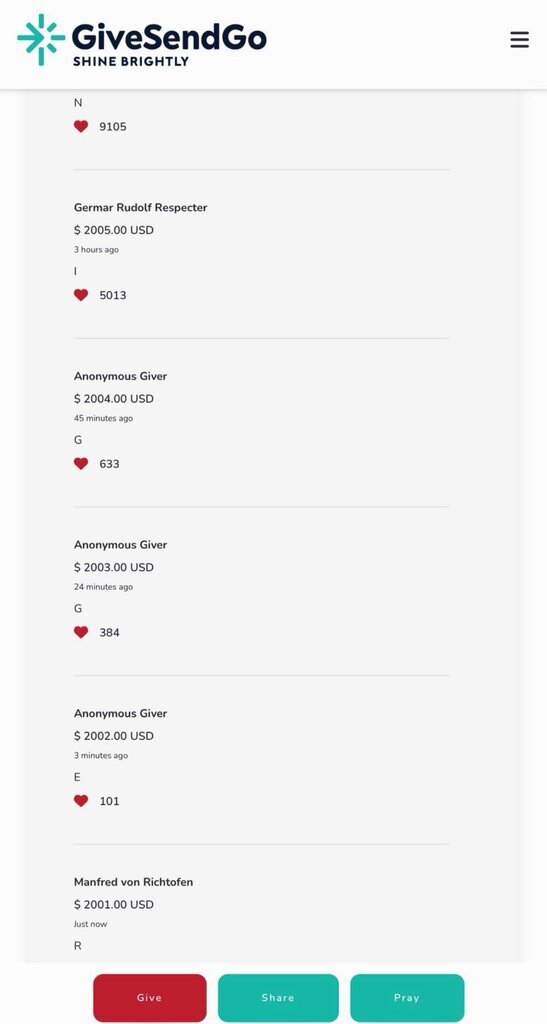Select the $2005.00 USD donation amount

[x=114, y=230]
